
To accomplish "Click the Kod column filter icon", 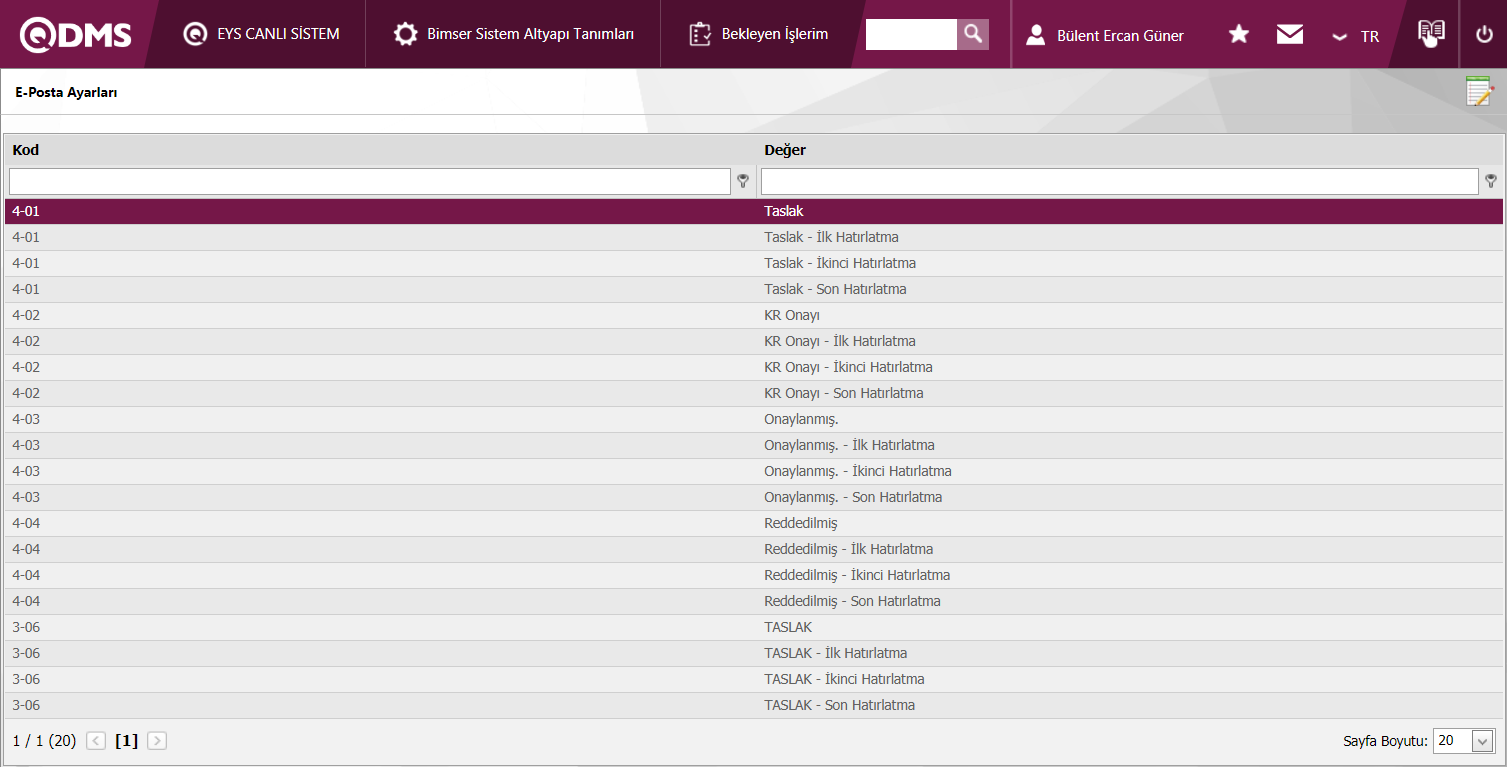I will point(743,181).
